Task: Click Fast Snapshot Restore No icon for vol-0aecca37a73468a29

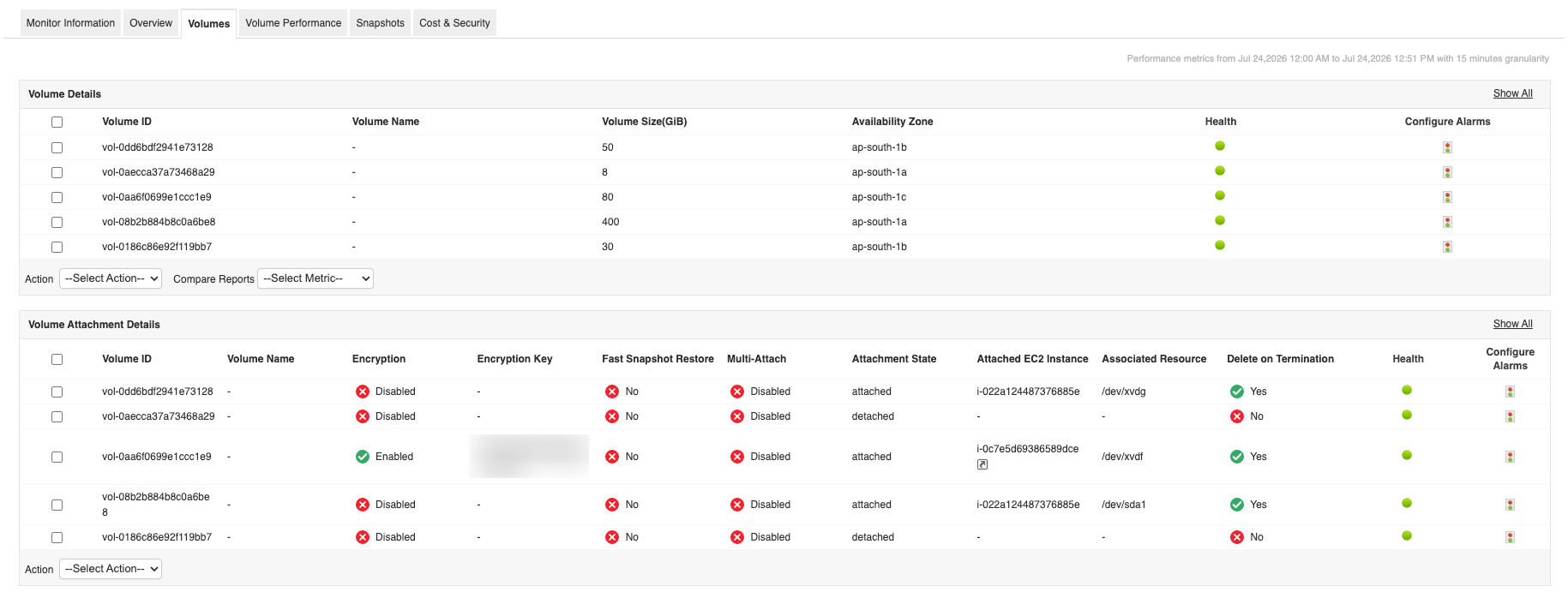Action: [x=612, y=416]
